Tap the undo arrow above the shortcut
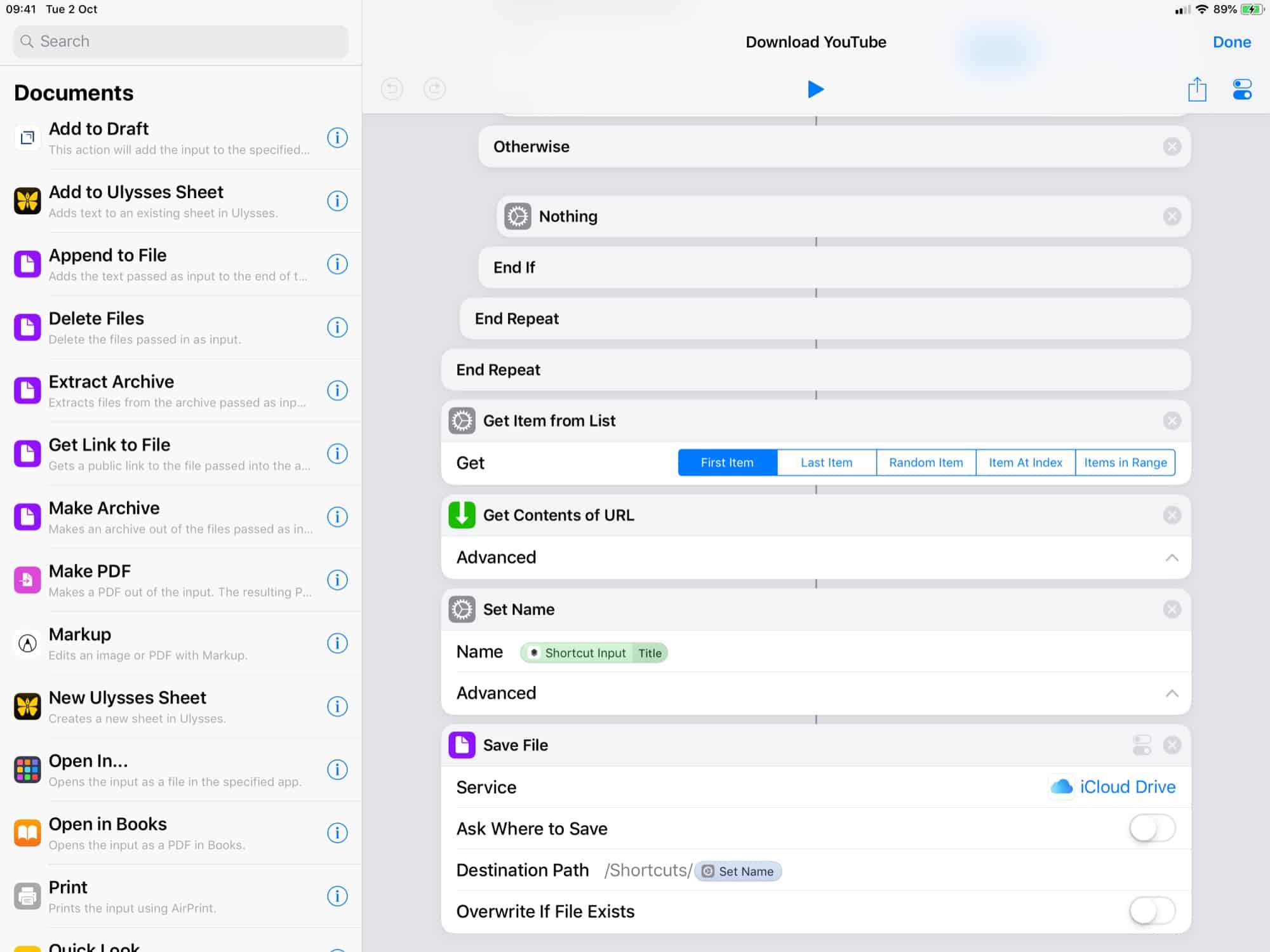 pyautogui.click(x=392, y=90)
